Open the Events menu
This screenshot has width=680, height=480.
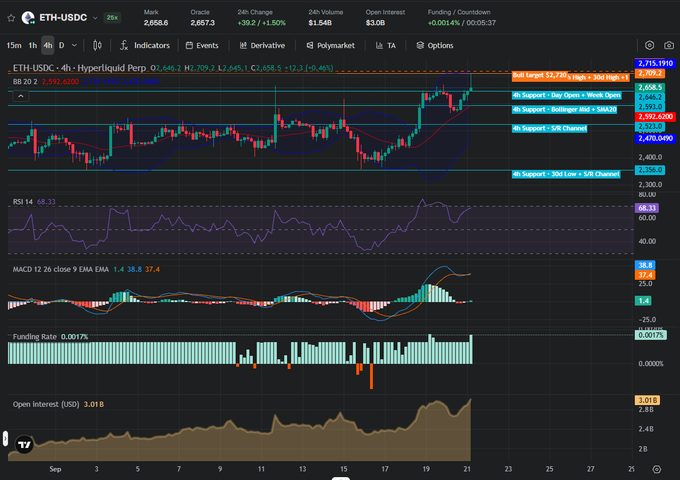[202, 46]
